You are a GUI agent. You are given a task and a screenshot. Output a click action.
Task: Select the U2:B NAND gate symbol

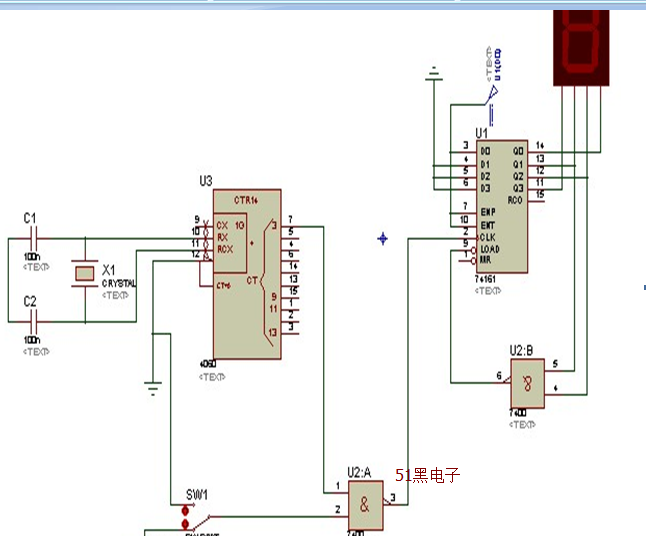[527, 384]
